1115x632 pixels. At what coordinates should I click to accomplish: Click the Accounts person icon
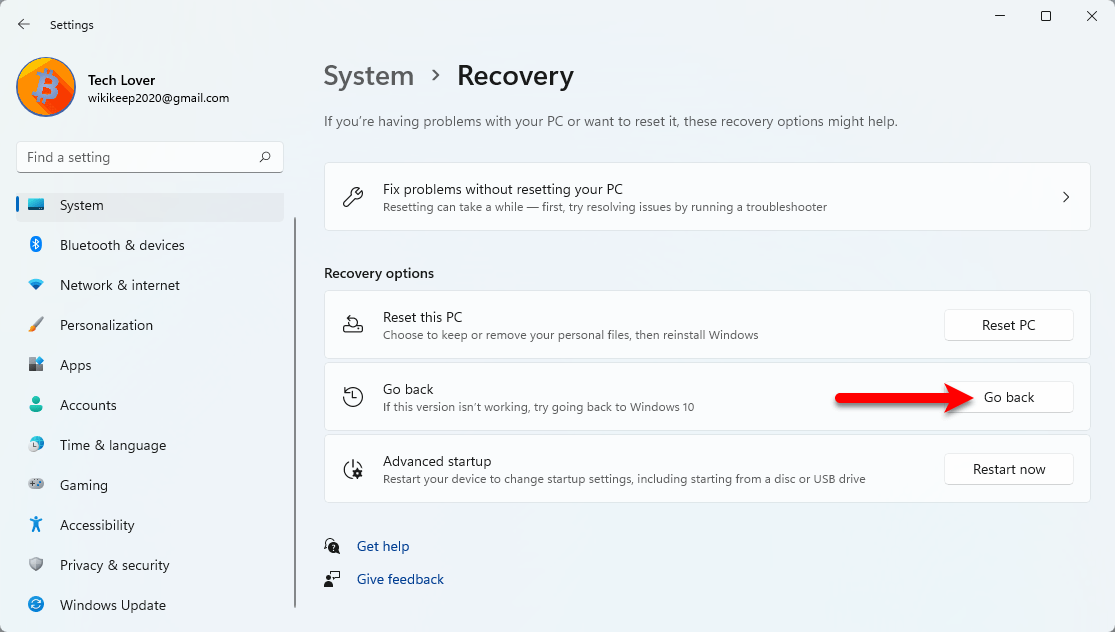[x=36, y=405]
